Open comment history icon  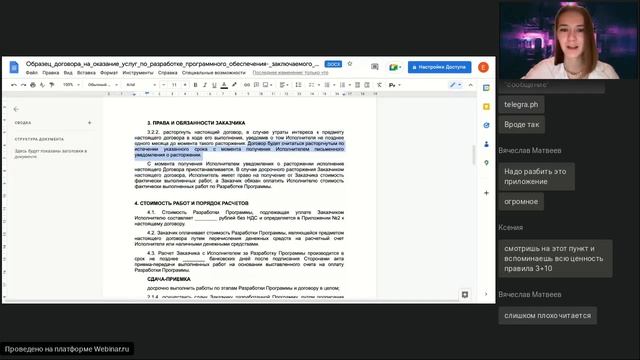click(x=374, y=67)
